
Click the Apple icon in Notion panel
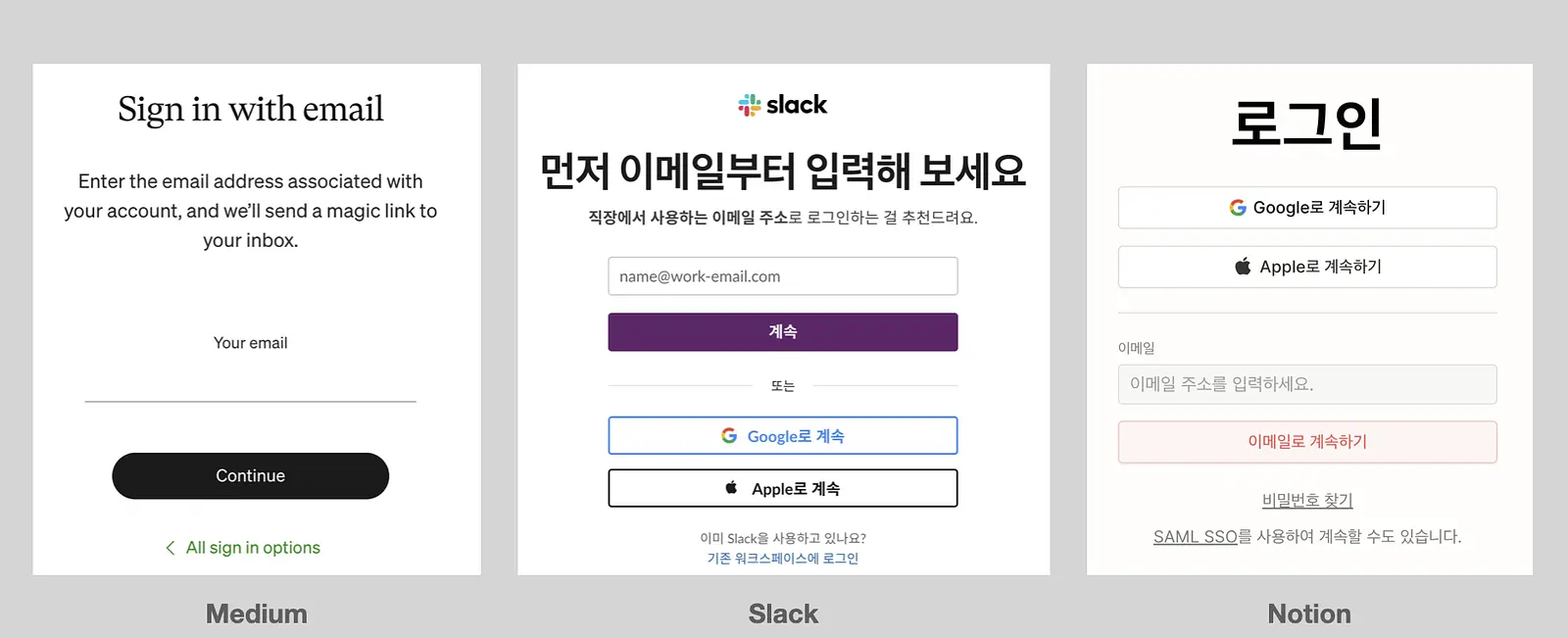coord(1243,266)
